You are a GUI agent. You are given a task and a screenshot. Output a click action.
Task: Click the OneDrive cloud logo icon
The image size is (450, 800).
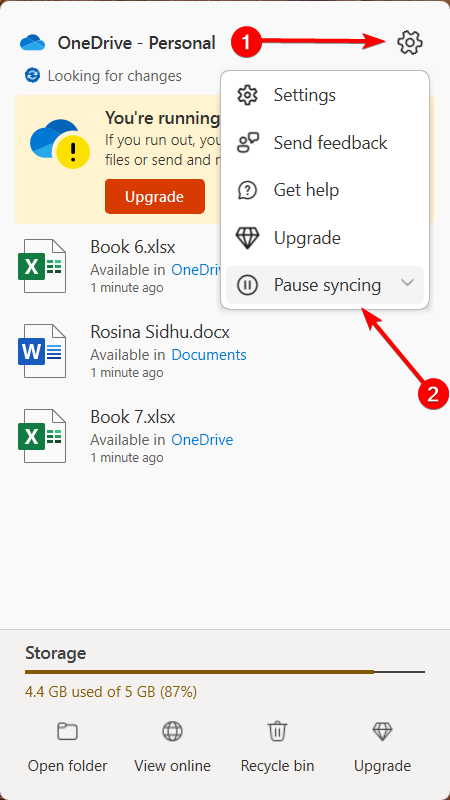click(x=33, y=43)
